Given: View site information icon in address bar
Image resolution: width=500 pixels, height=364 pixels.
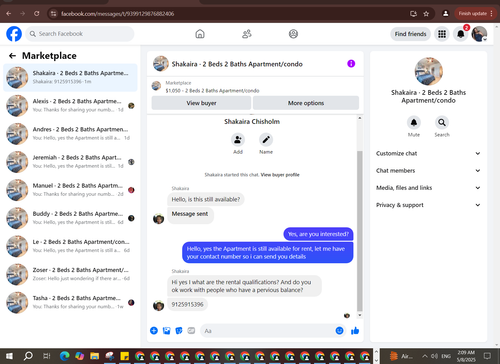Looking at the screenshot, I should click(x=53, y=14).
